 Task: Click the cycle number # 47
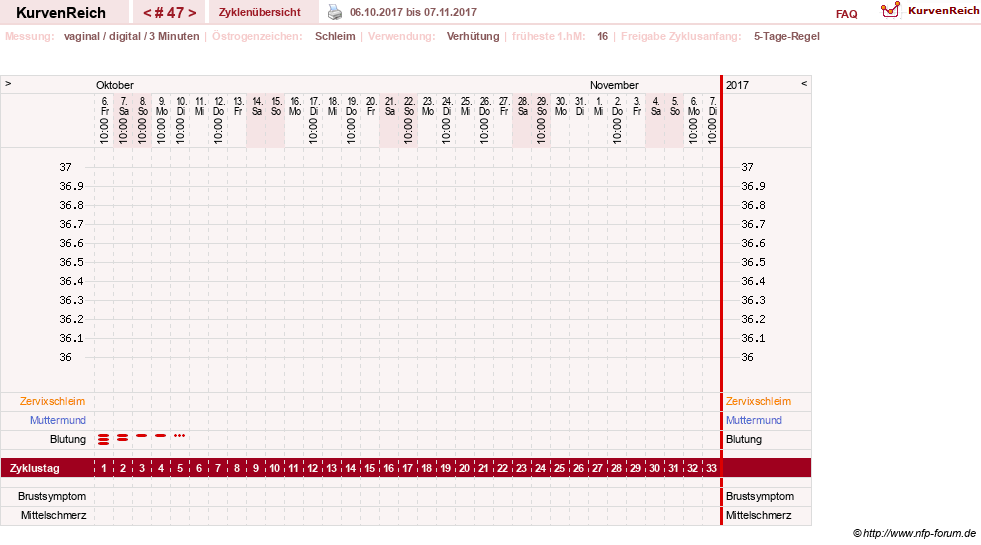[x=169, y=13]
